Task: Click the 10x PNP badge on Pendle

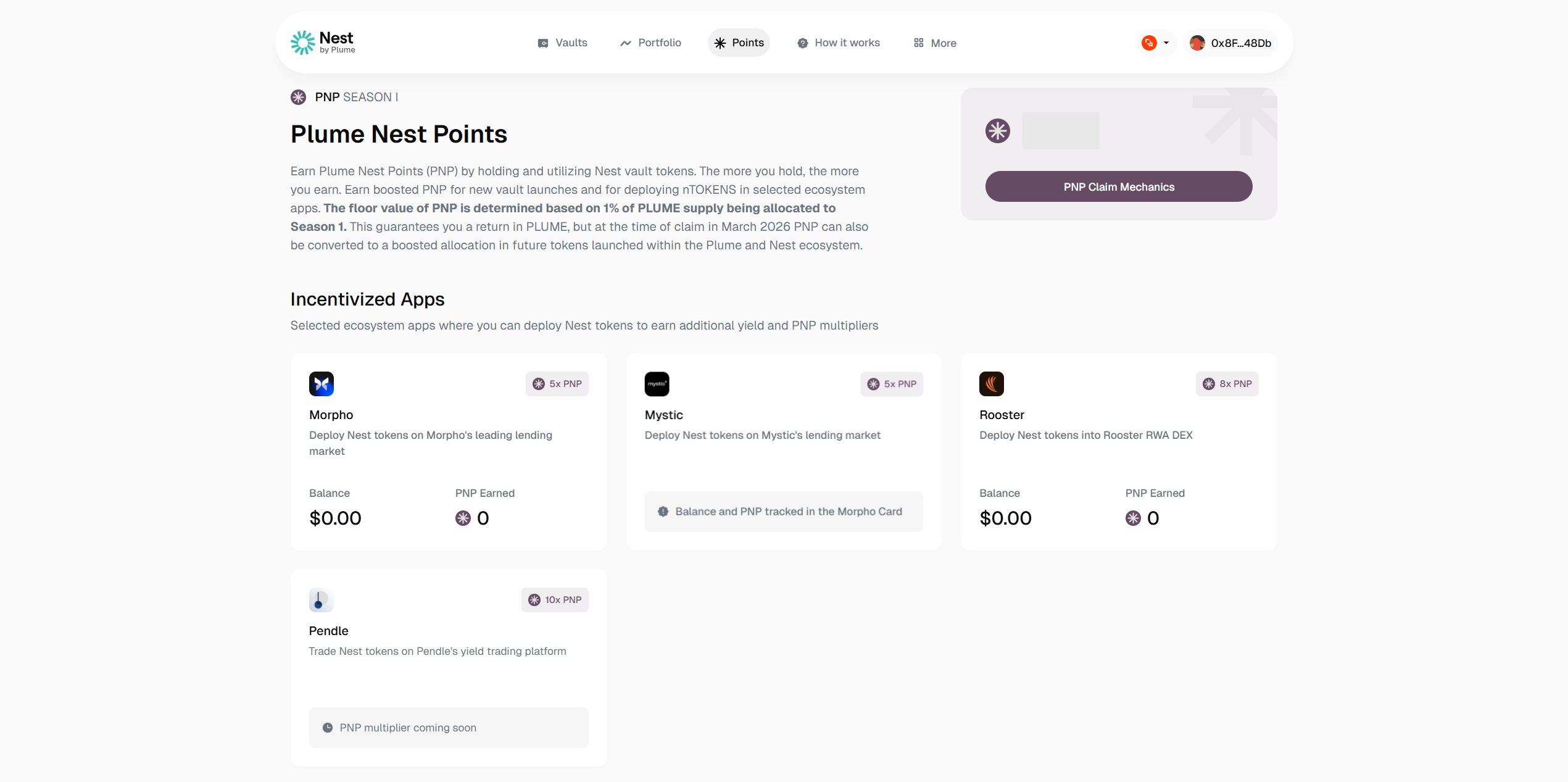Action: tap(555, 600)
